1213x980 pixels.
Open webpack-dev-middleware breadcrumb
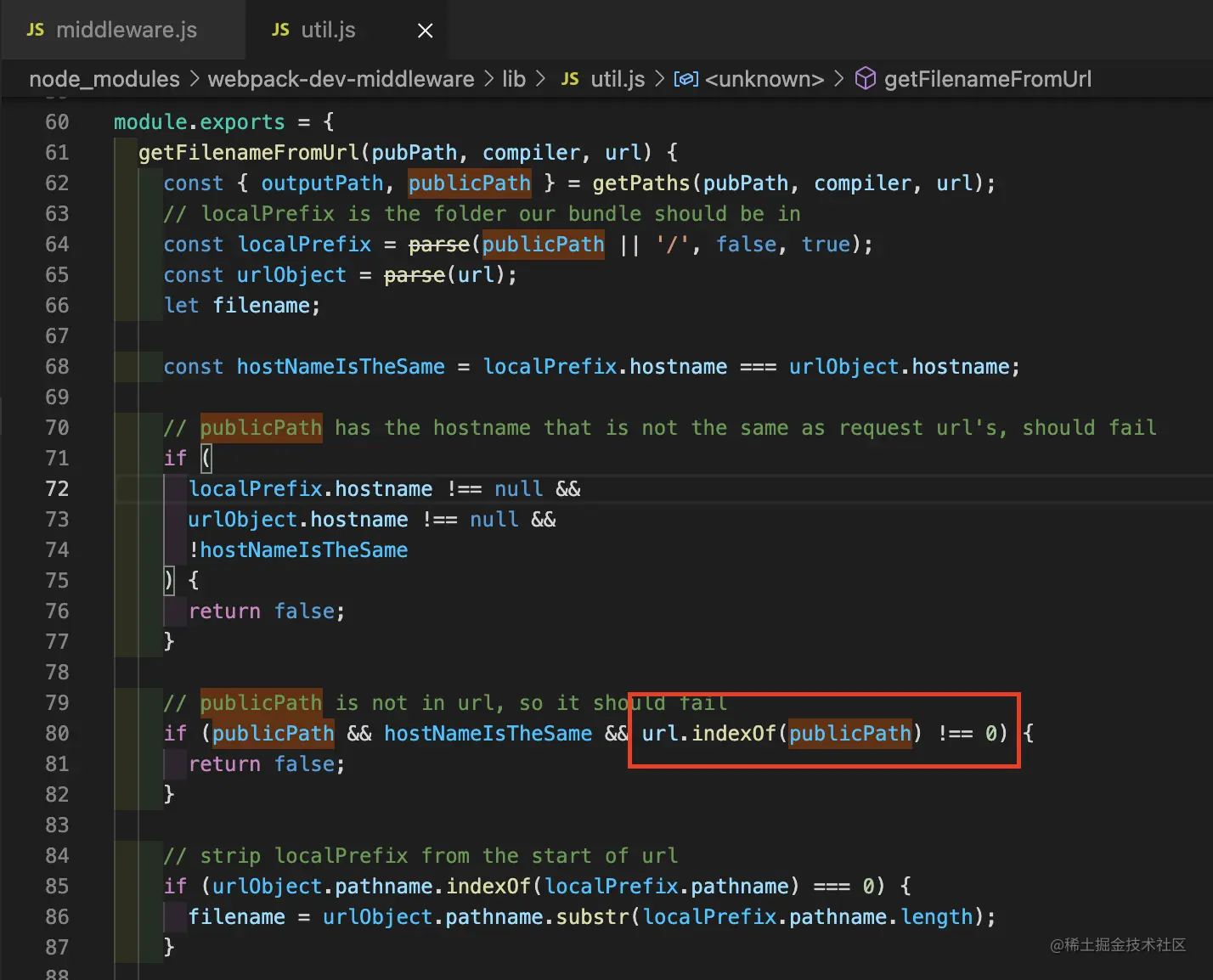(x=341, y=79)
